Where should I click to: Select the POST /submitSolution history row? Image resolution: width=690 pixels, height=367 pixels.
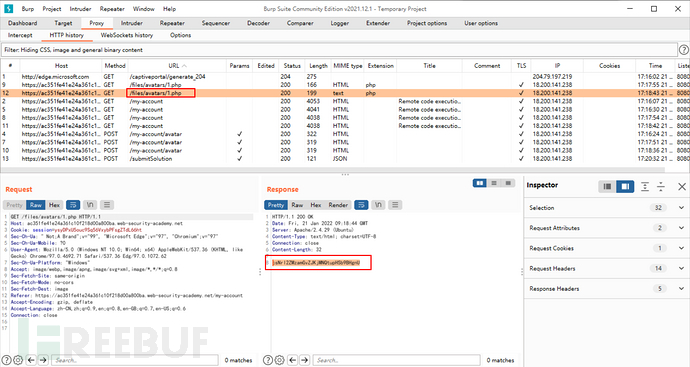pyautogui.click(x=345, y=159)
